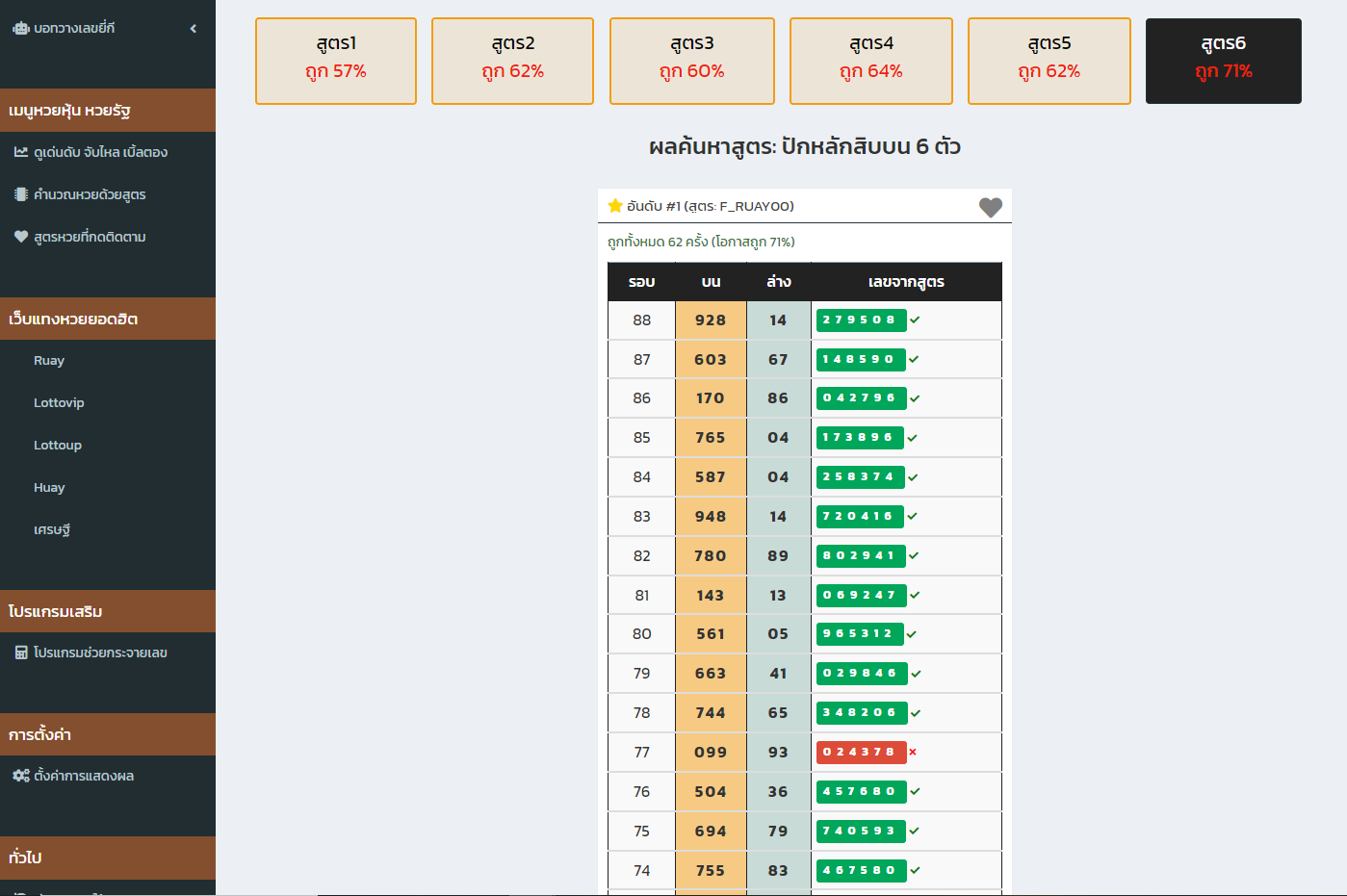Click เว็บแทงหวยยอดฮิต section header
The height and width of the screenshot is (896, 1347).
point(108,319)
